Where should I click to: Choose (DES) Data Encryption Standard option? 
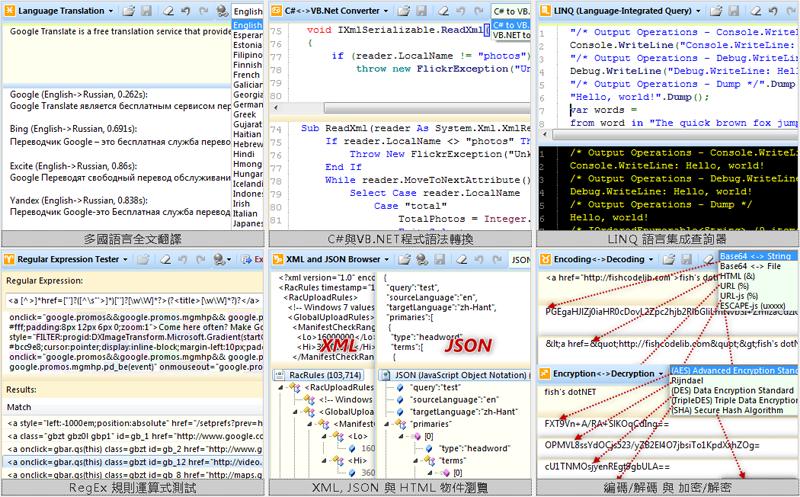point(734,390)
